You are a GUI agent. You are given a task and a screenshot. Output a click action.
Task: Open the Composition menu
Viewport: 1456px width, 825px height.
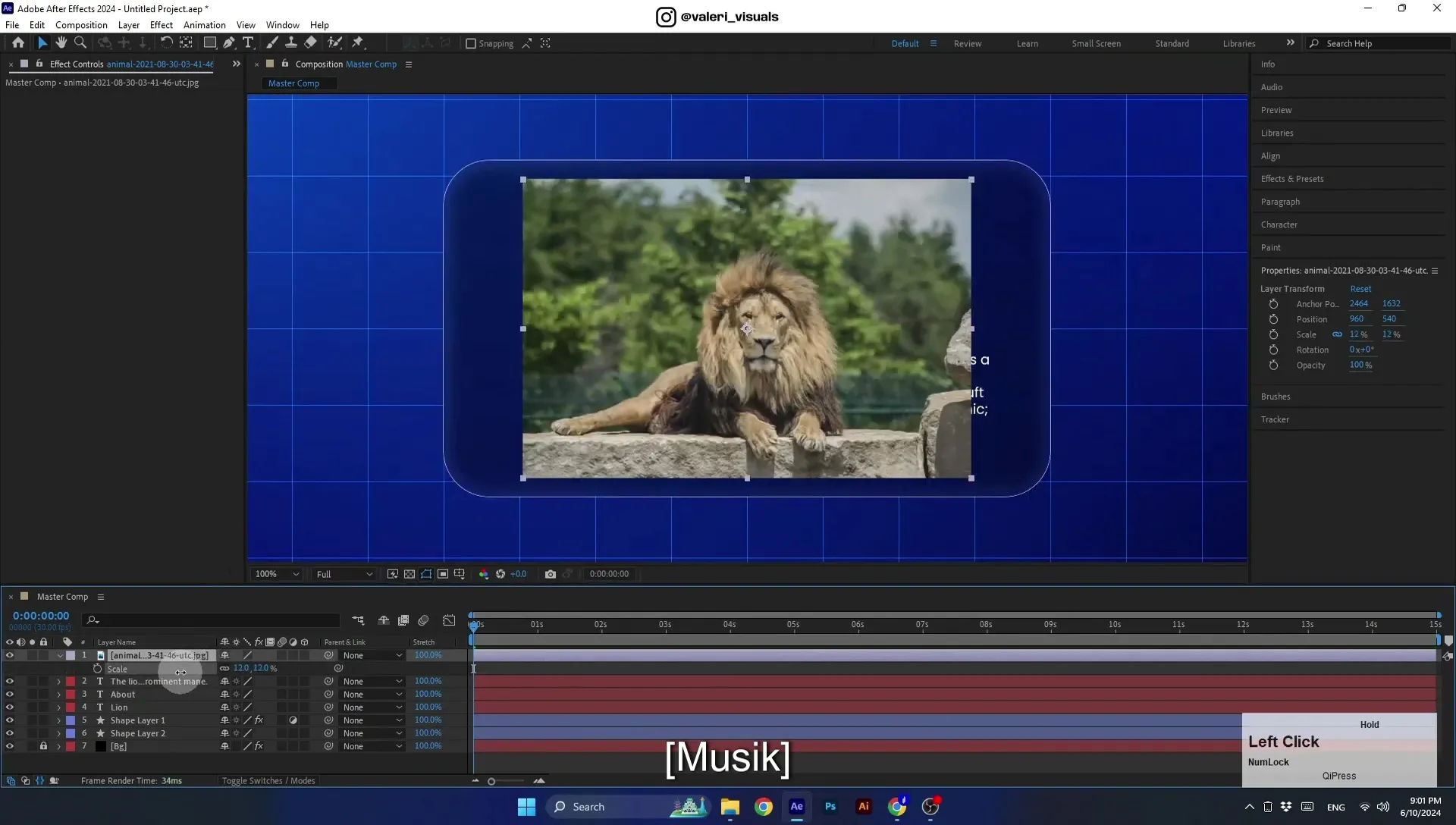(x=81, y=25)
